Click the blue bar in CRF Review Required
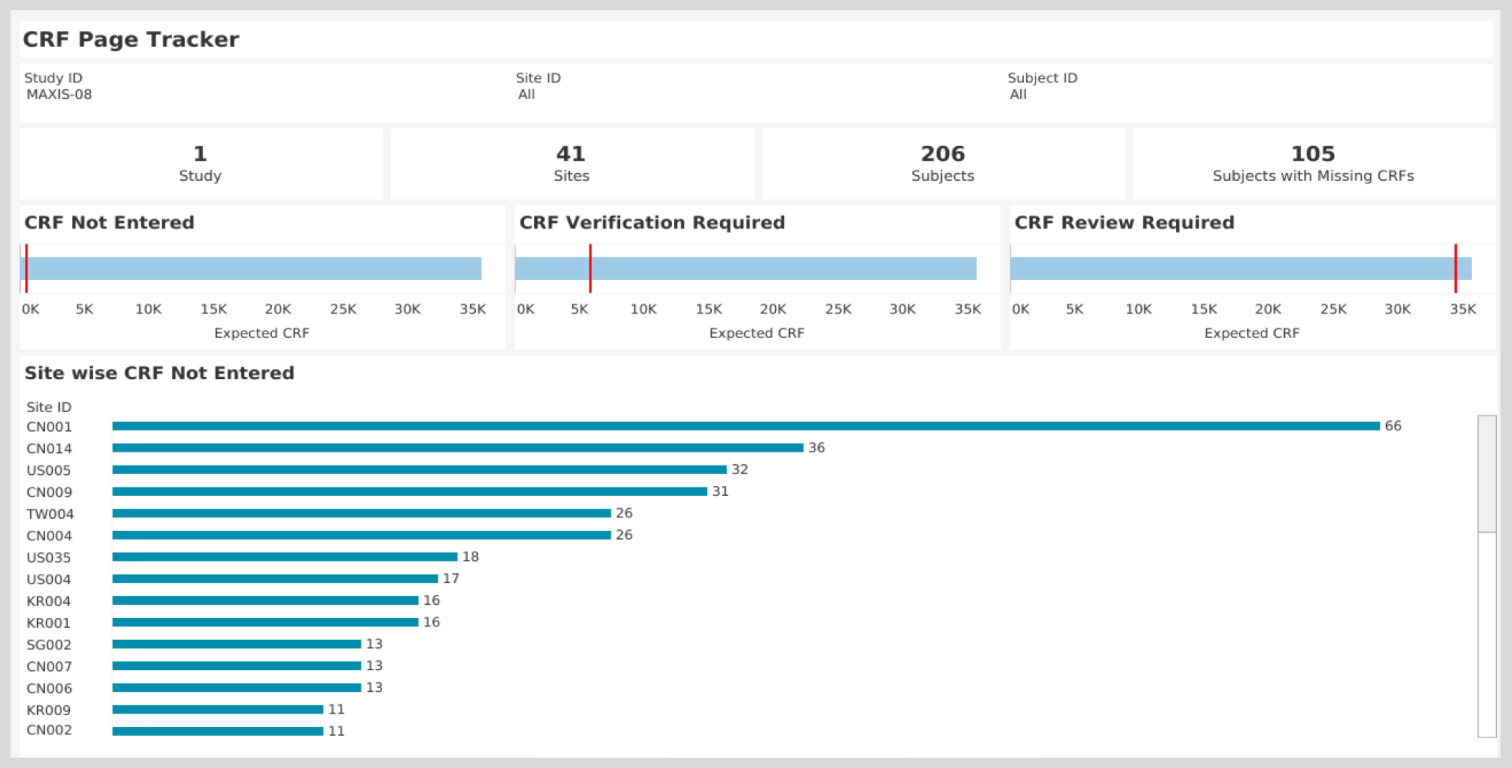This screenshot has height=768, width=1512. point(1230,268)
